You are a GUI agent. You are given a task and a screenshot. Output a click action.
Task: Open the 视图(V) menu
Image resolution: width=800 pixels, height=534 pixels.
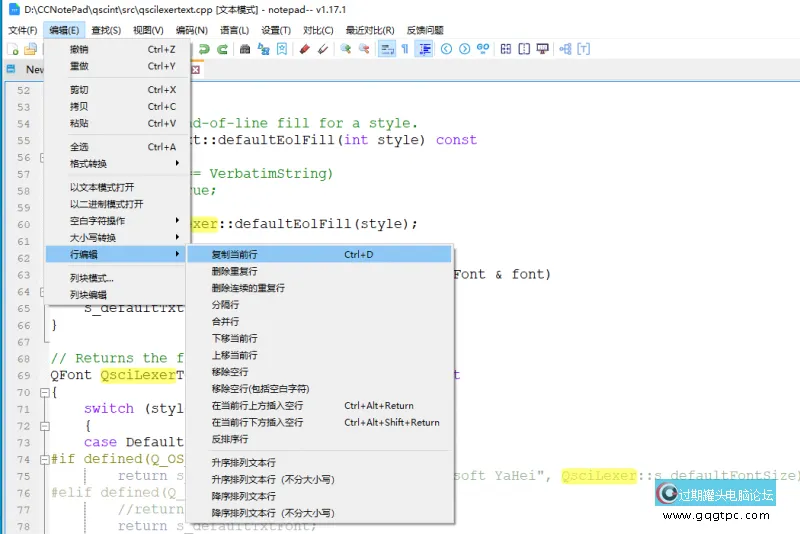pyautogui.click(x=148, y=31)
